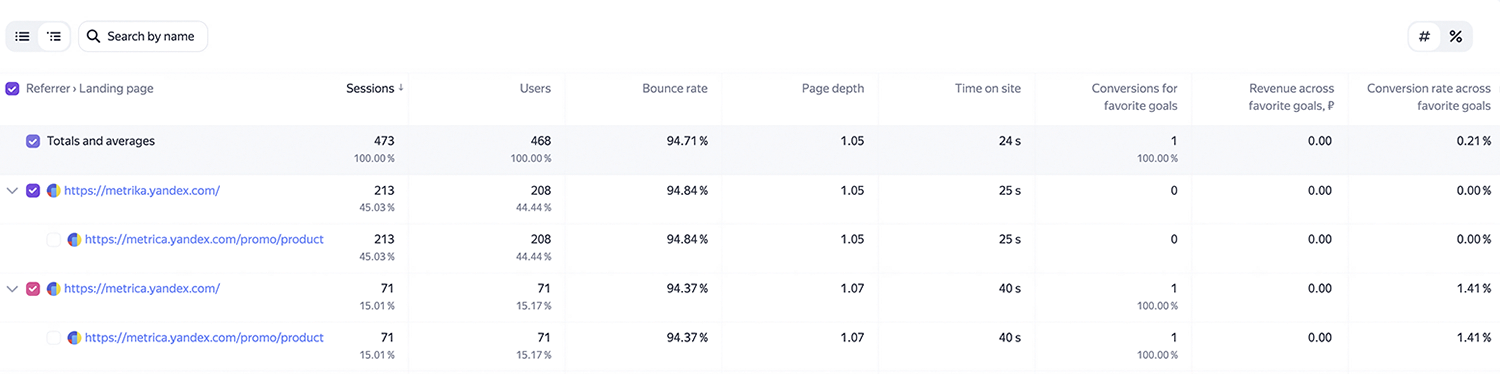Click the Sessions sort arrow icon
1500x374 pixels.
[401, 88]
